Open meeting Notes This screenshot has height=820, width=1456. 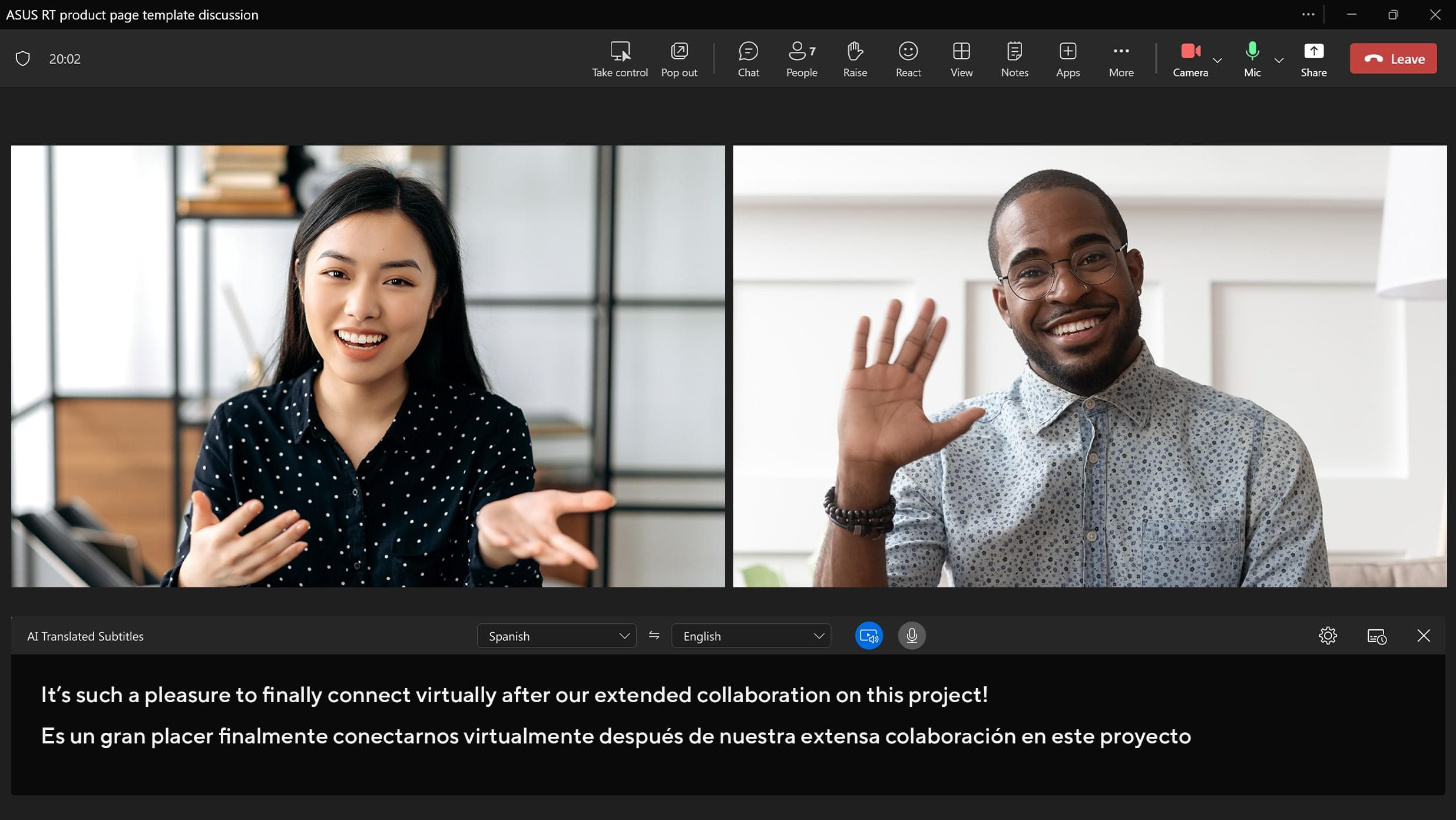1014,58
